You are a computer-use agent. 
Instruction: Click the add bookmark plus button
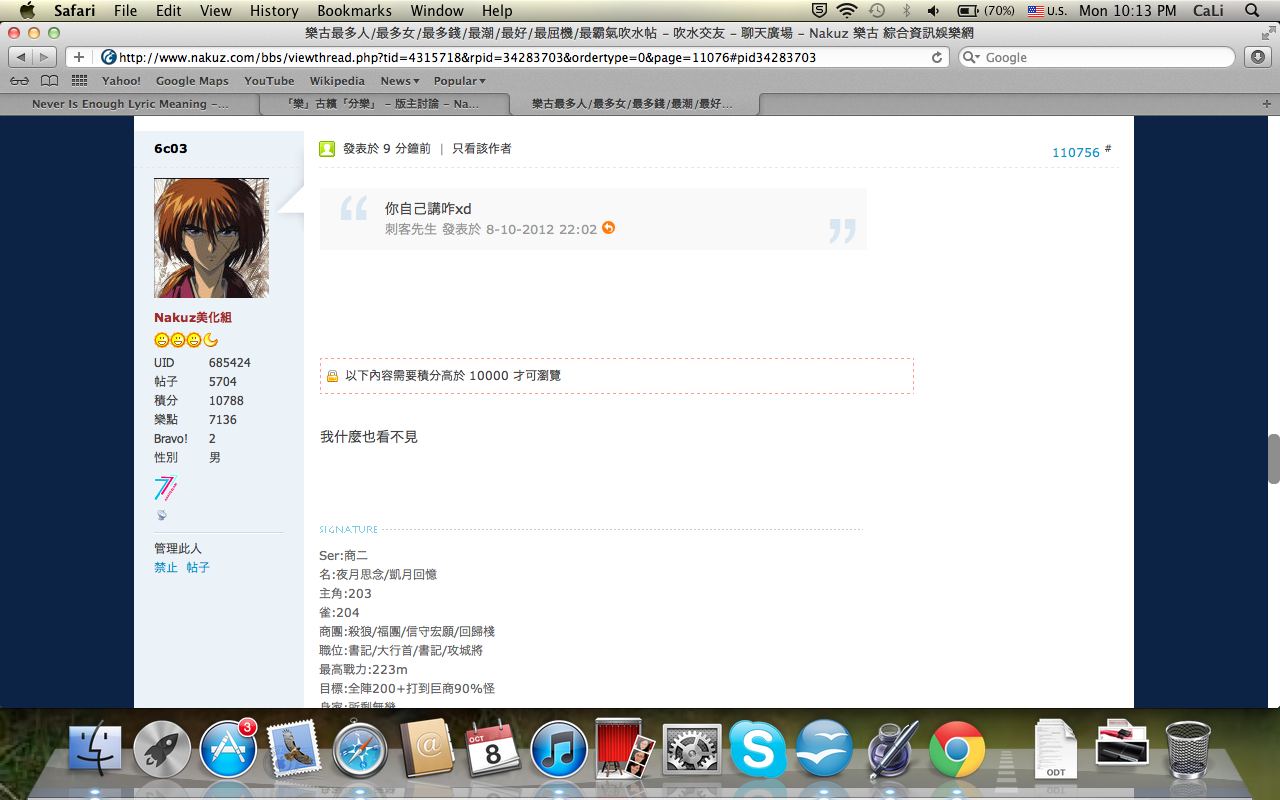pos(79,57)
